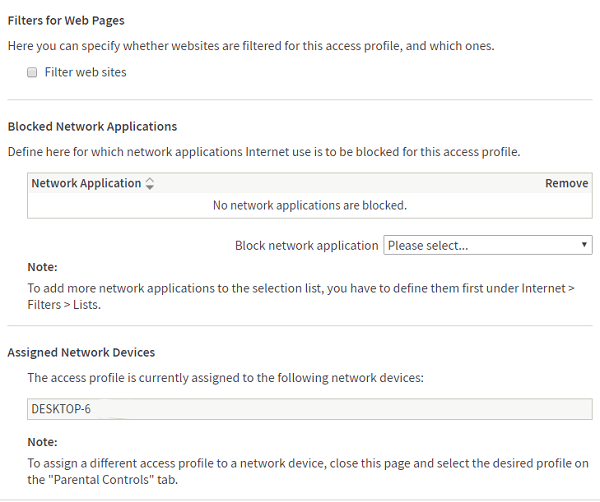
Task: Click the note mentioning the Parental Controls tab
Action: (x=300, y=470)
